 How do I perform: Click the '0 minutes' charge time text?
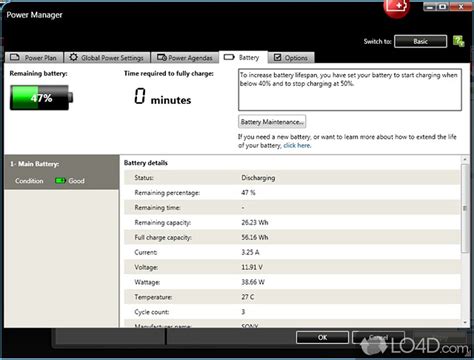[x=163, y=97]
